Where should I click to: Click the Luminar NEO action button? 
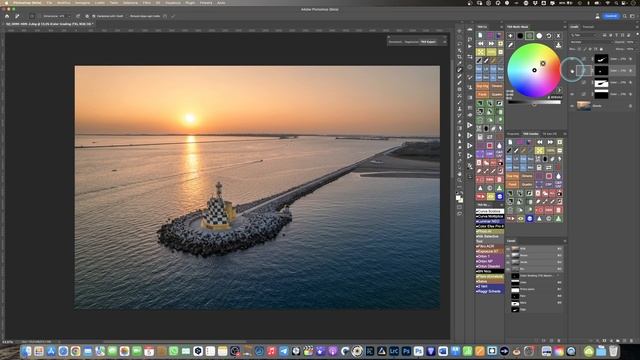click(x=490, y=221)
